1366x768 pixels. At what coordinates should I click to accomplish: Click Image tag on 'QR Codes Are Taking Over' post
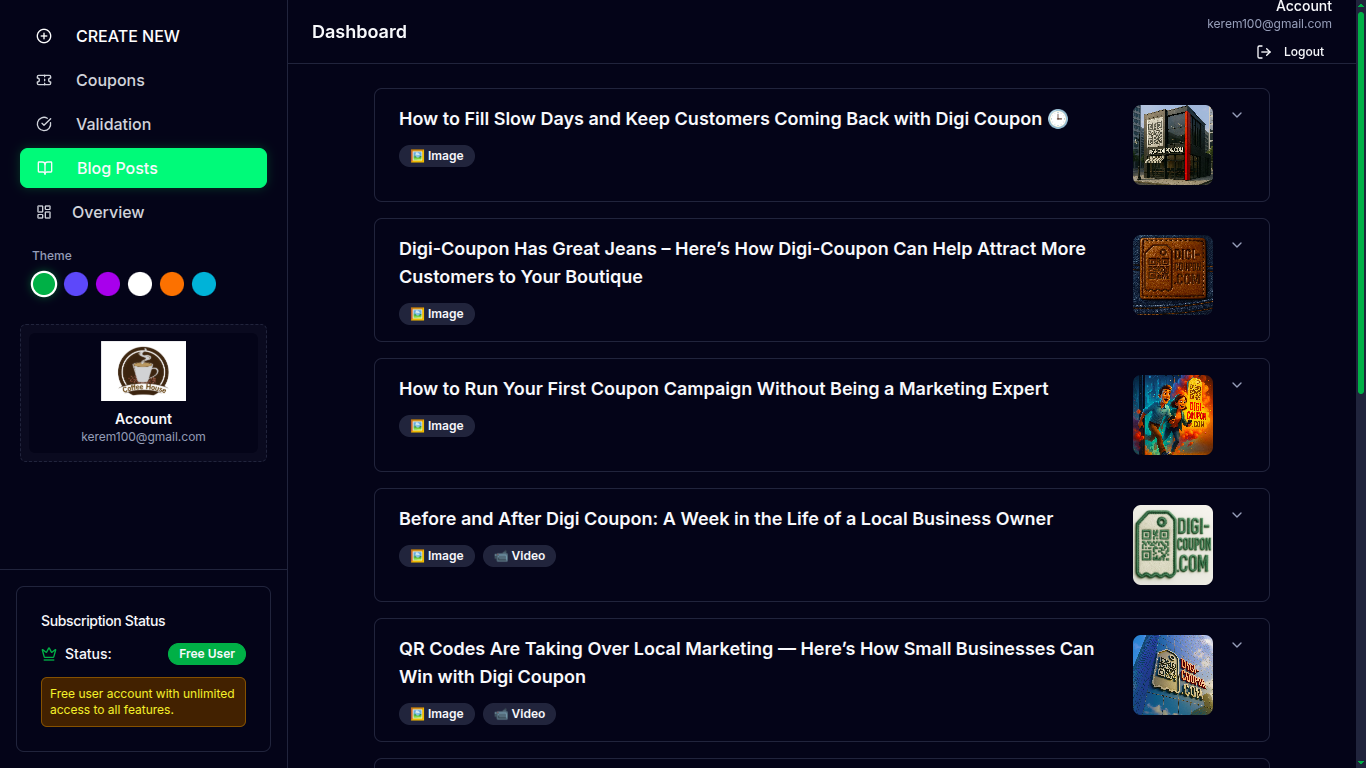pos(437,714)
